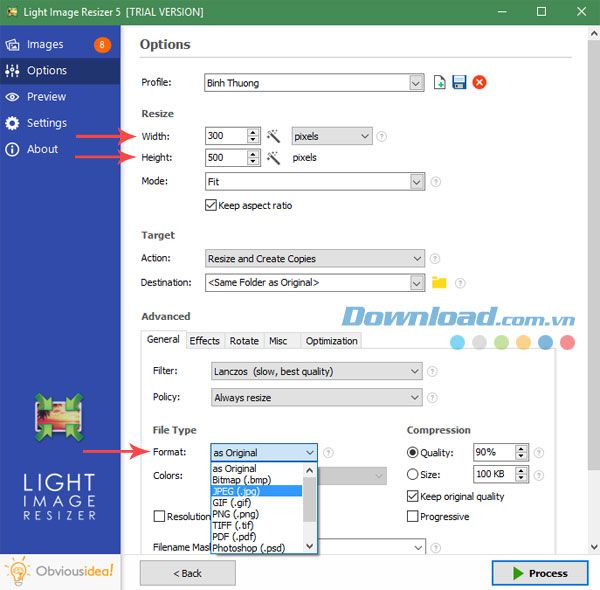Choose JPEG (.jpg) from format list
The height and width of the screenshot is (590, 600).
click(x=256, y=491)
